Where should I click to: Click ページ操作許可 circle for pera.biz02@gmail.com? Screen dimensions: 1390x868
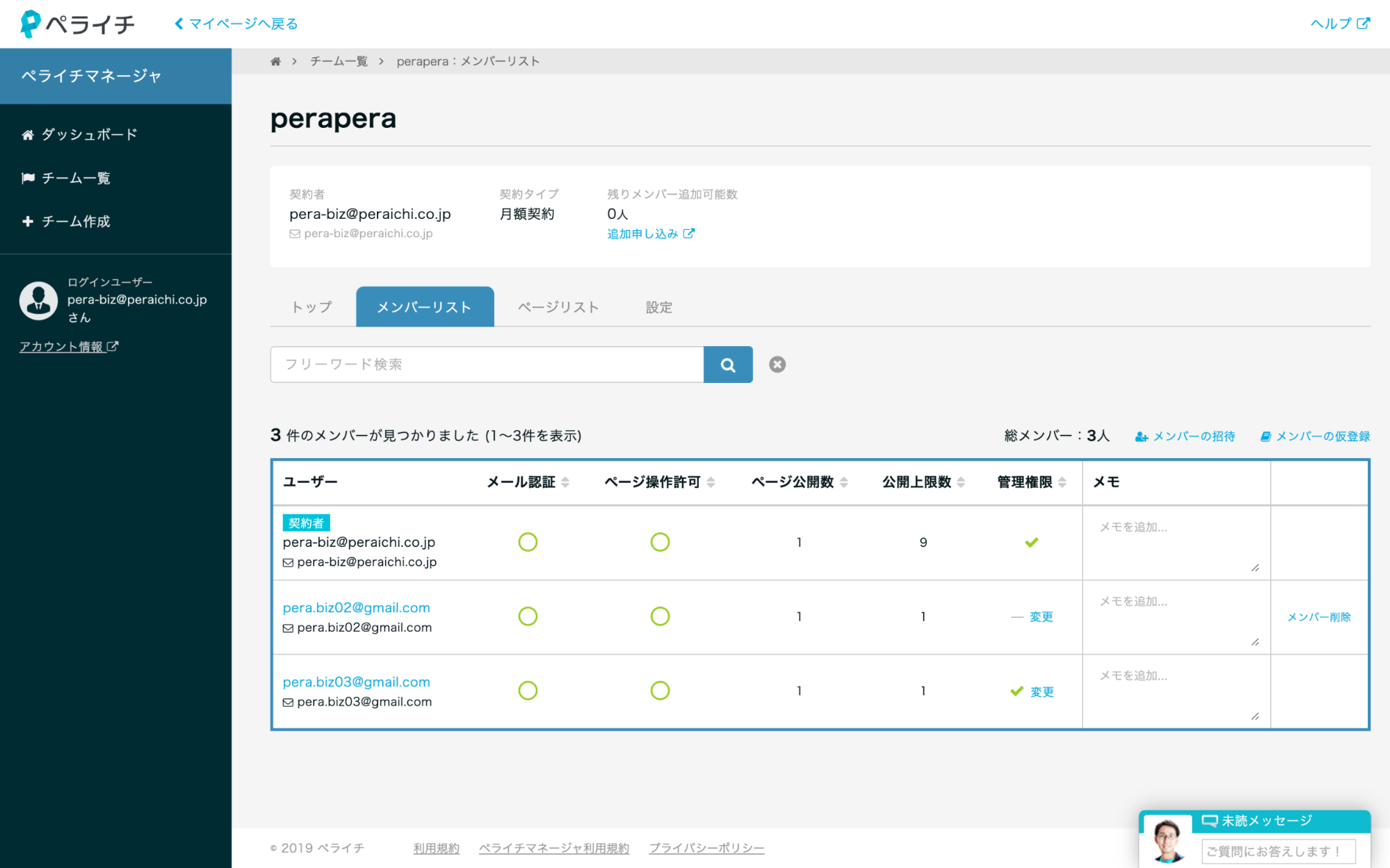point(660,616)
